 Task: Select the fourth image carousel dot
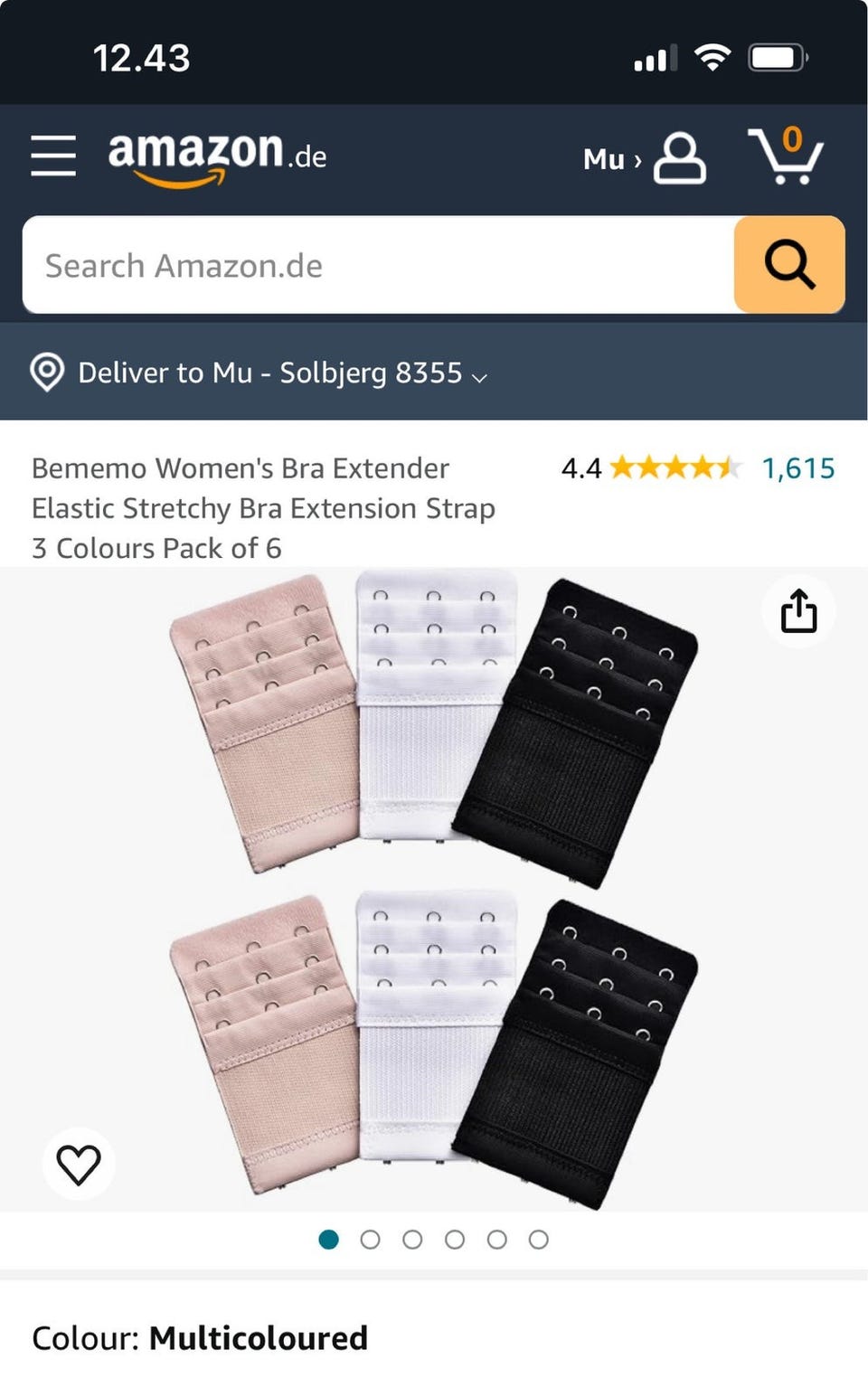click(455, 1240)
